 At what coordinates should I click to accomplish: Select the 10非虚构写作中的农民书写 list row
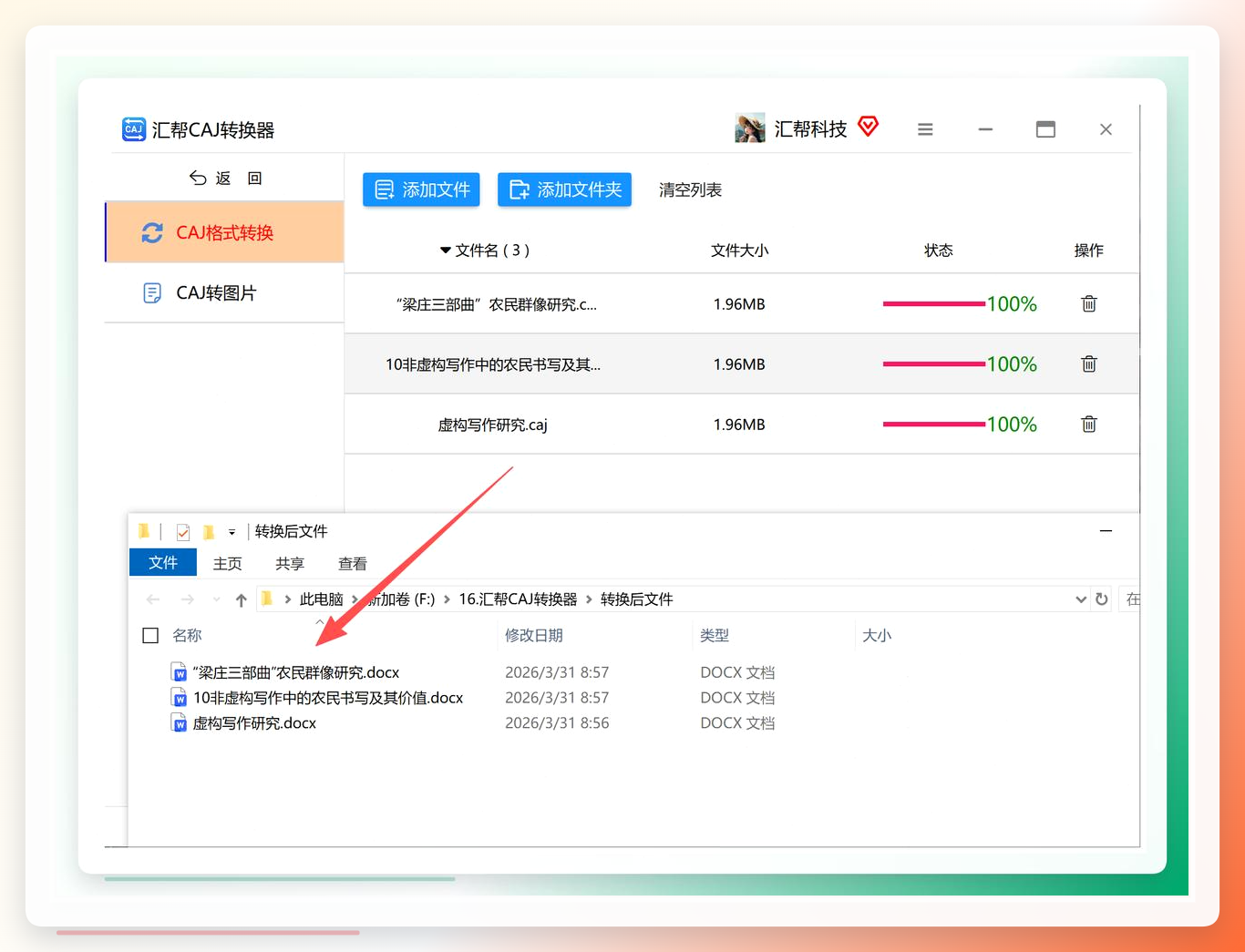742,363
